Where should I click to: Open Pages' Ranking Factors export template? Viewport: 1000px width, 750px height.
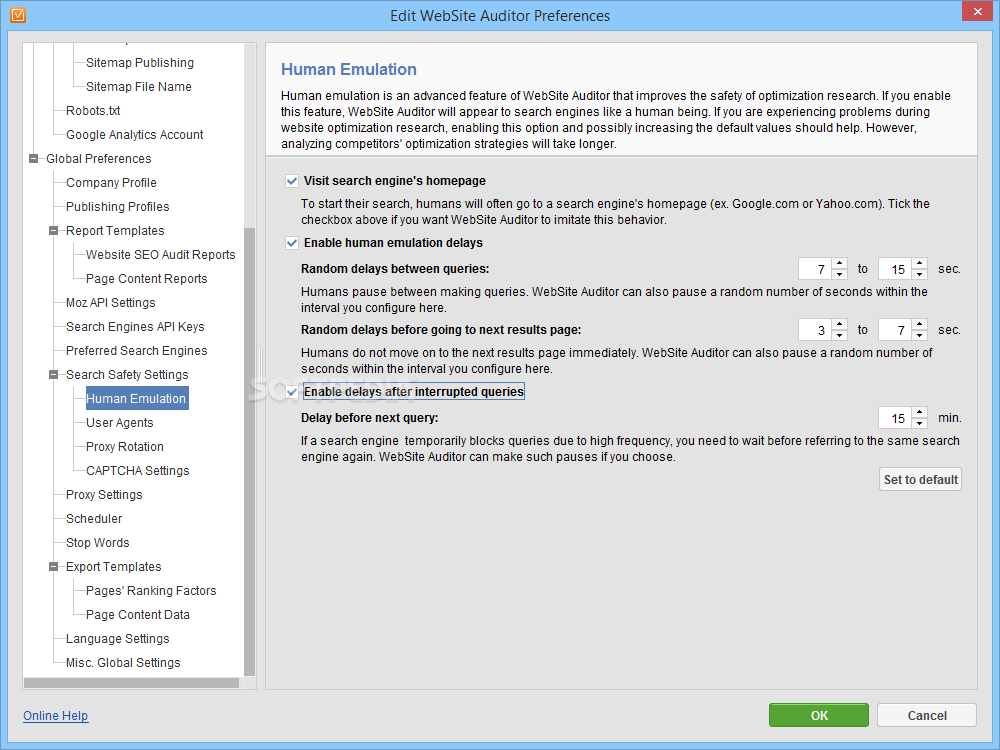151,591
